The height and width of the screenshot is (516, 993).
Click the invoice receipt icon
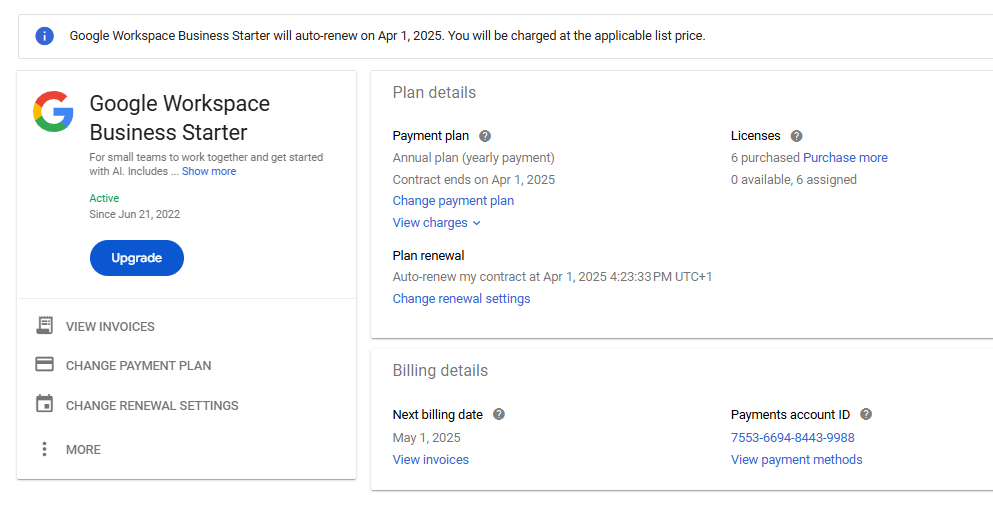tap(44, 325)
